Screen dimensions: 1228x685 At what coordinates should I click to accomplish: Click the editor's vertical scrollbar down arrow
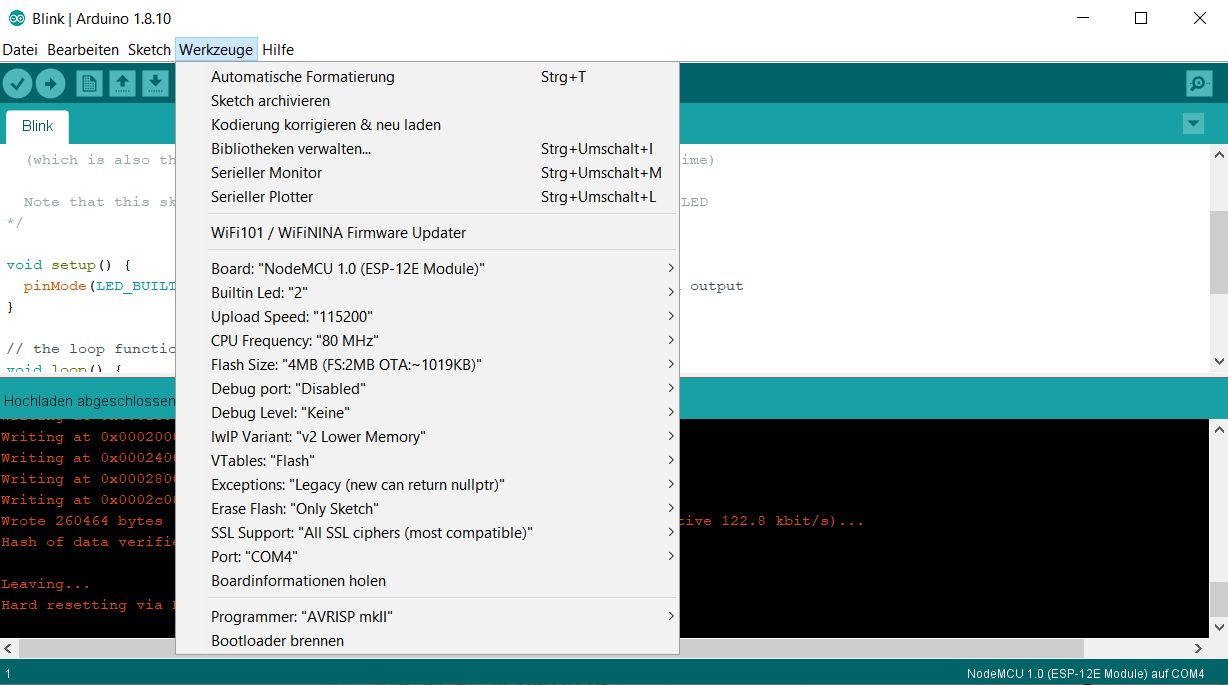pos(1219,362)
